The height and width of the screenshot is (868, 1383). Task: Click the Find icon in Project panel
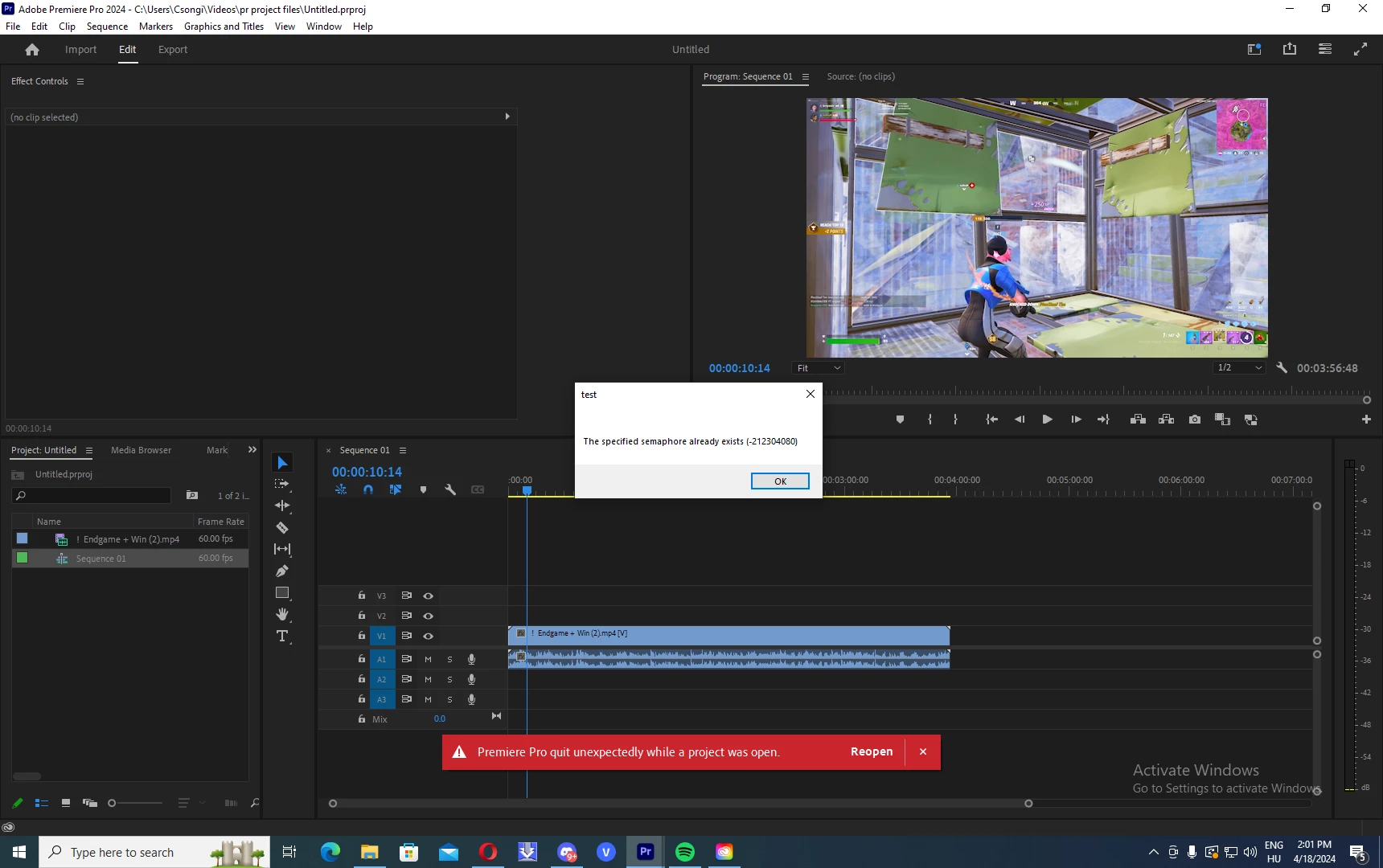(255, 803)
